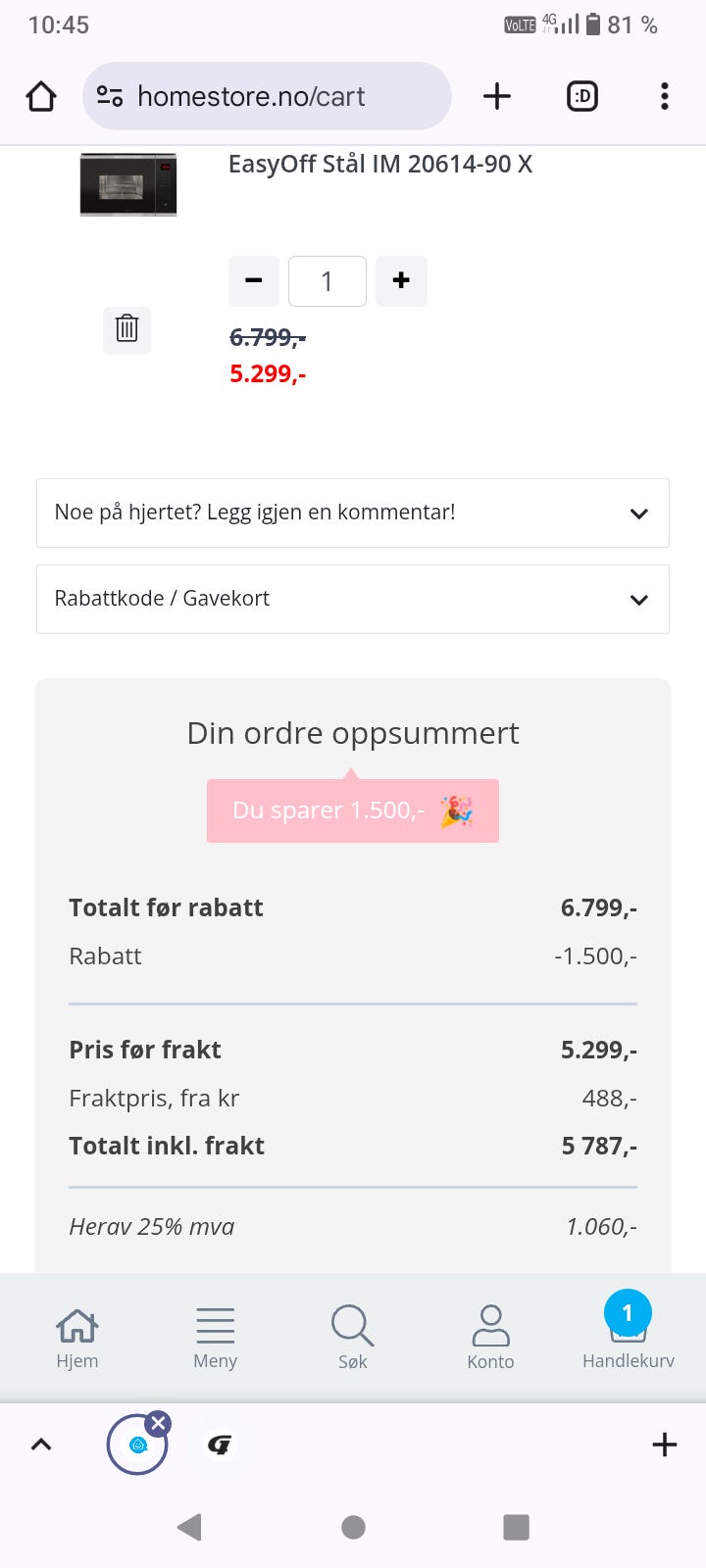This screenshot has height=1568, width=706.
Task: Click the EasyOff Stål product title link
Action: [380, 164]
